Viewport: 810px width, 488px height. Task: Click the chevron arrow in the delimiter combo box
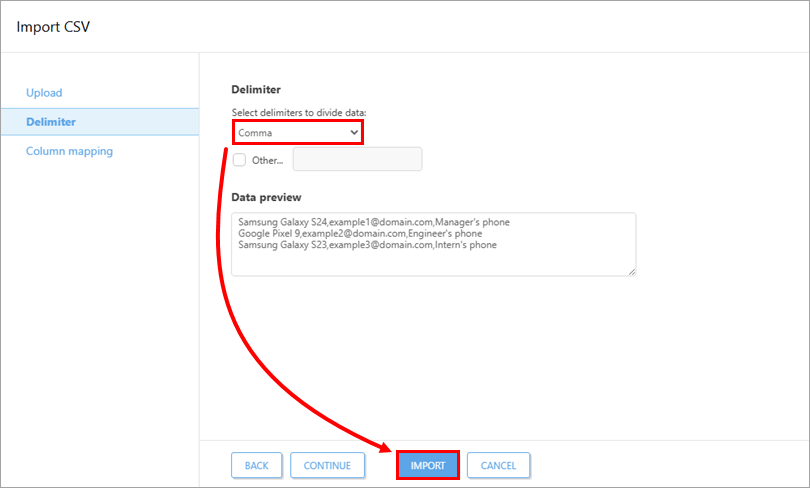354,133
